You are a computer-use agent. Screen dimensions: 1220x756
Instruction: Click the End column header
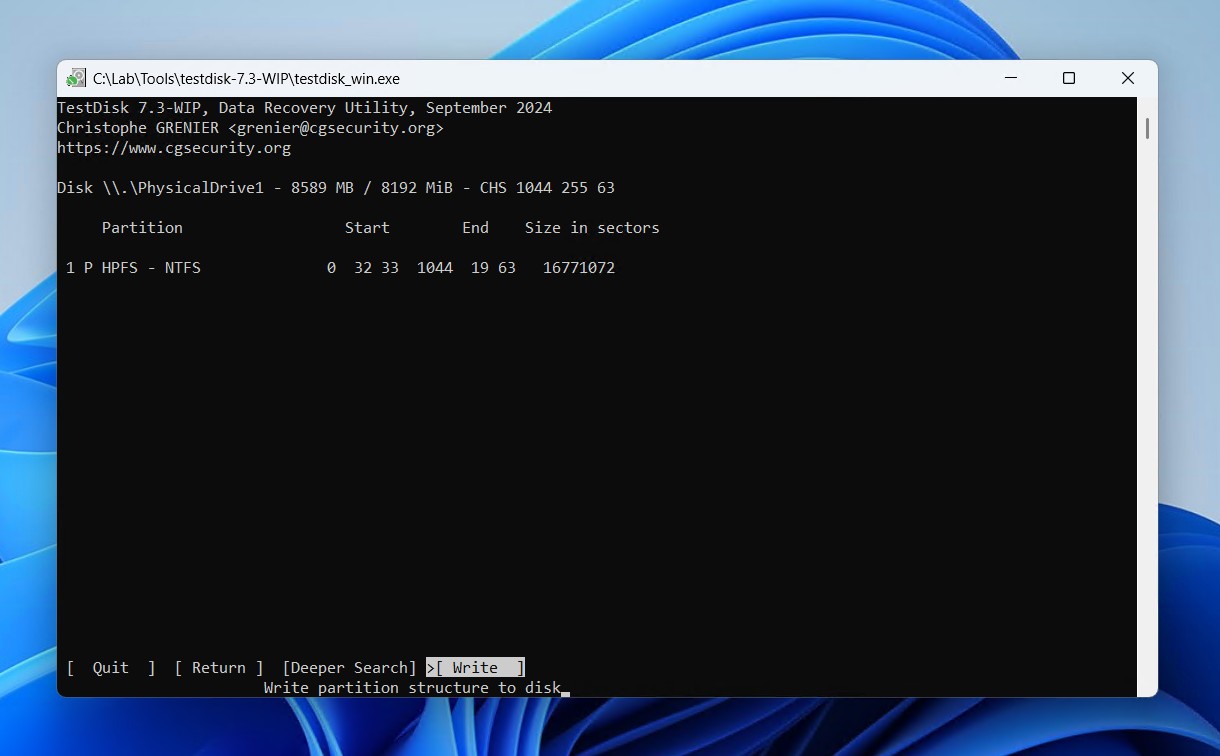click(475, 228)
